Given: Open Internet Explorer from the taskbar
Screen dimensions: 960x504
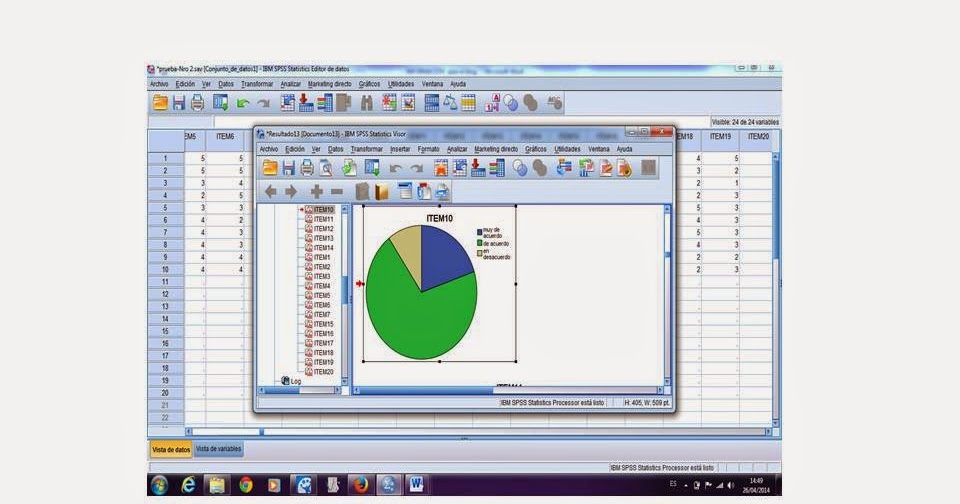Looking at the screenshot, I should [x=188, y=486].
